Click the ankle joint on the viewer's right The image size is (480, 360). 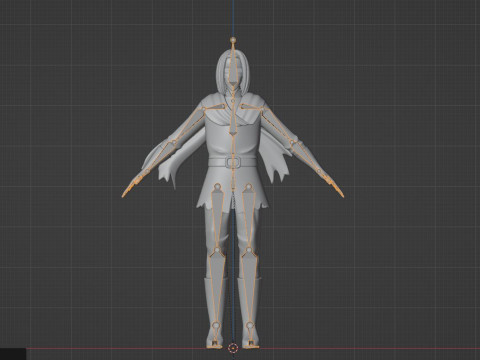250,325
